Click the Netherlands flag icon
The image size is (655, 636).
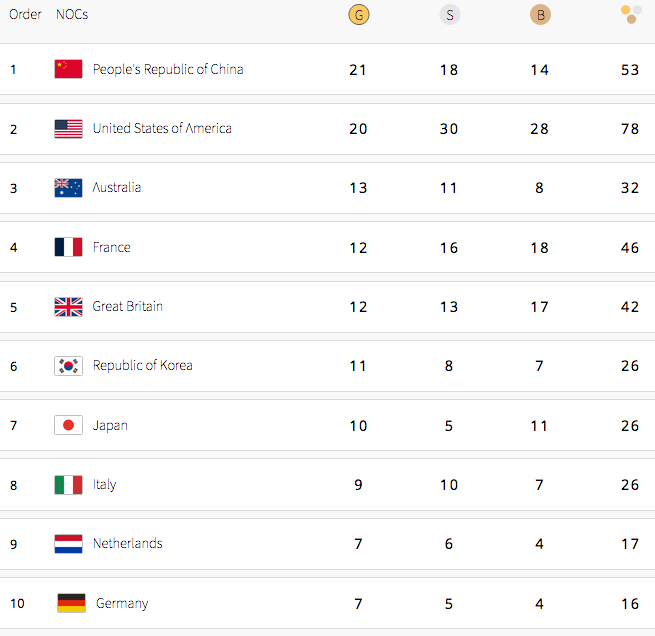pyautogui.click(x=68, y=544)
